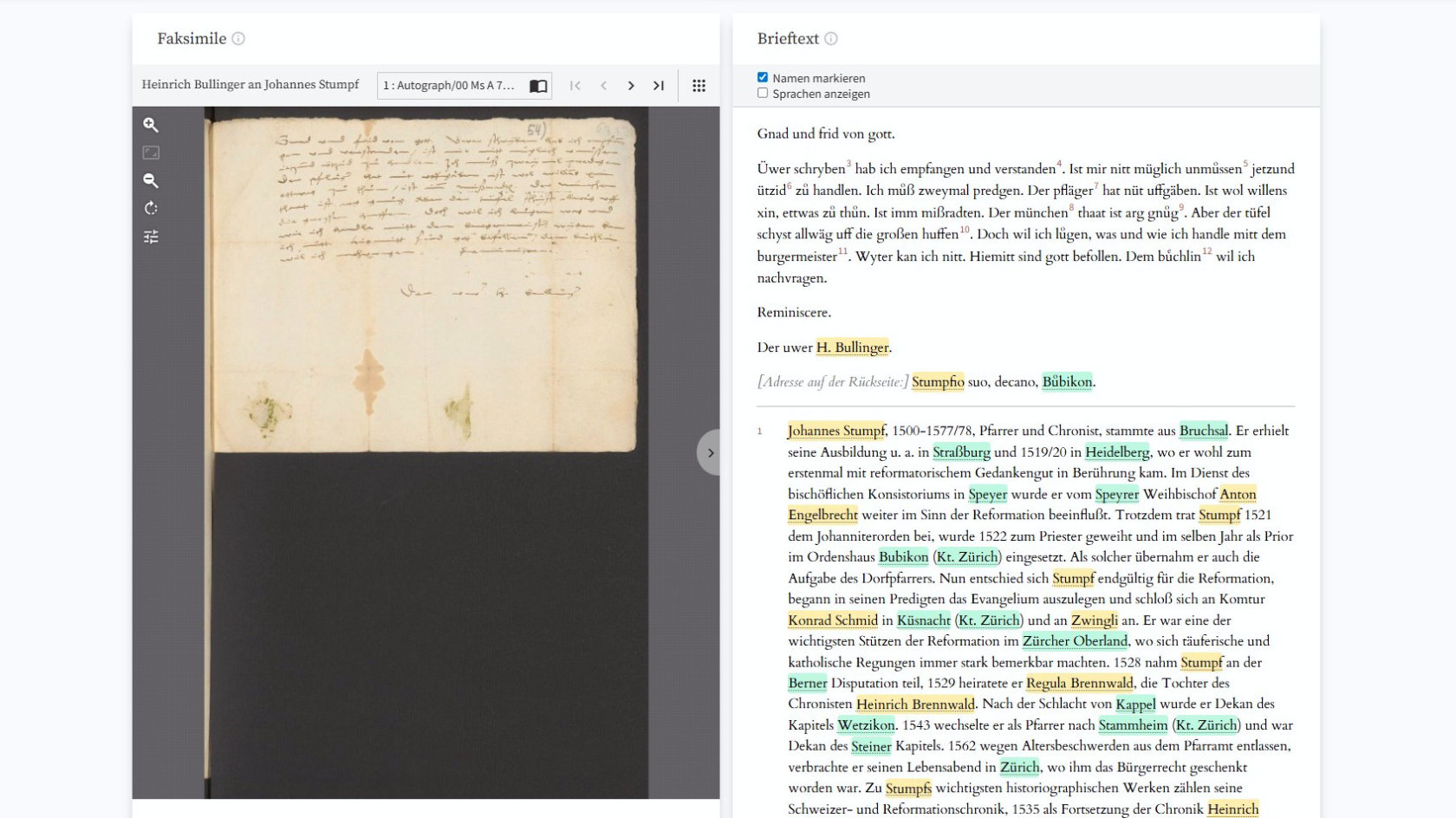1456x818 pixels.
Task: Open the H. Bullinger name link
Action: pyautogui.click(x=852, y=347)
